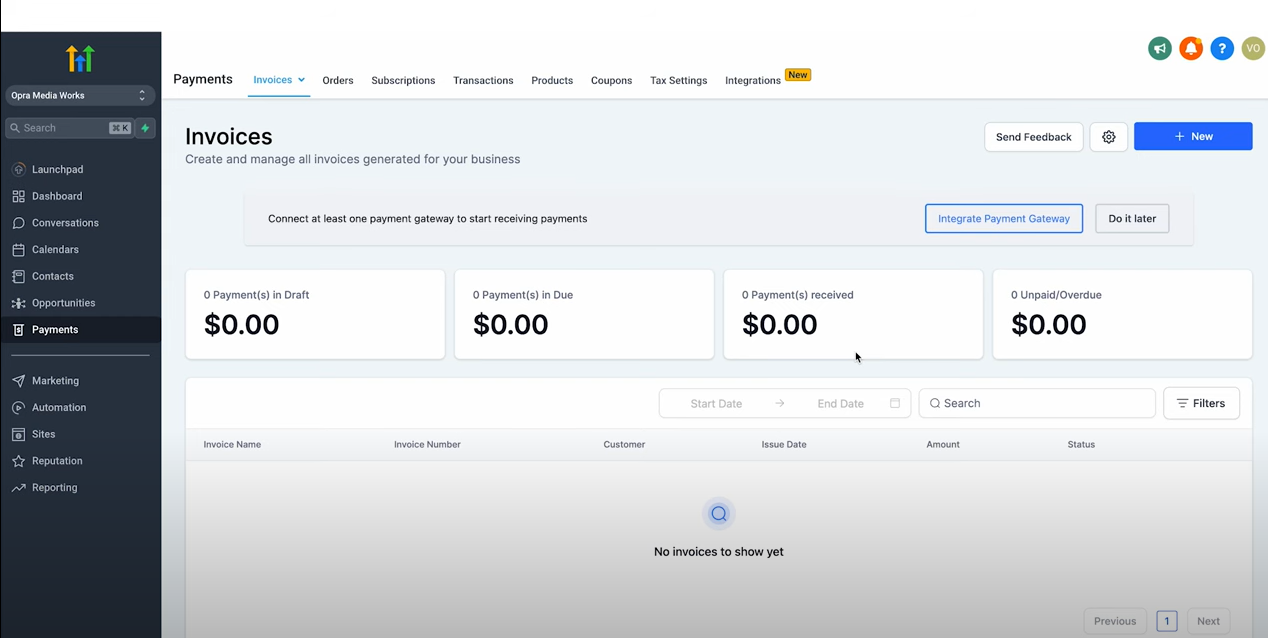1268x638 pixels.
Task: Go to Conversations in the sidebar
Action: (65, 223)
